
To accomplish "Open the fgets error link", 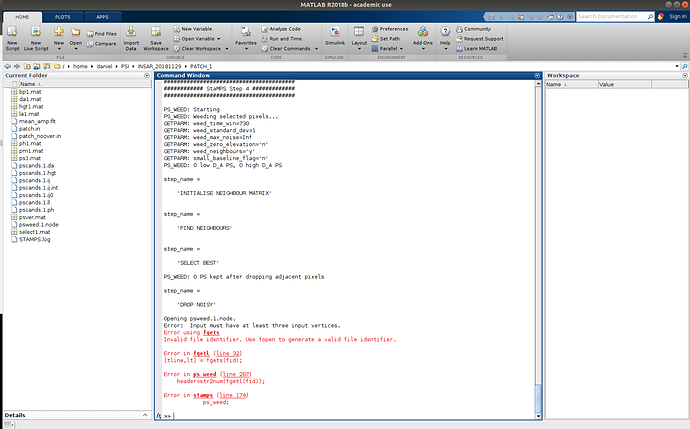I will [211, 333].
